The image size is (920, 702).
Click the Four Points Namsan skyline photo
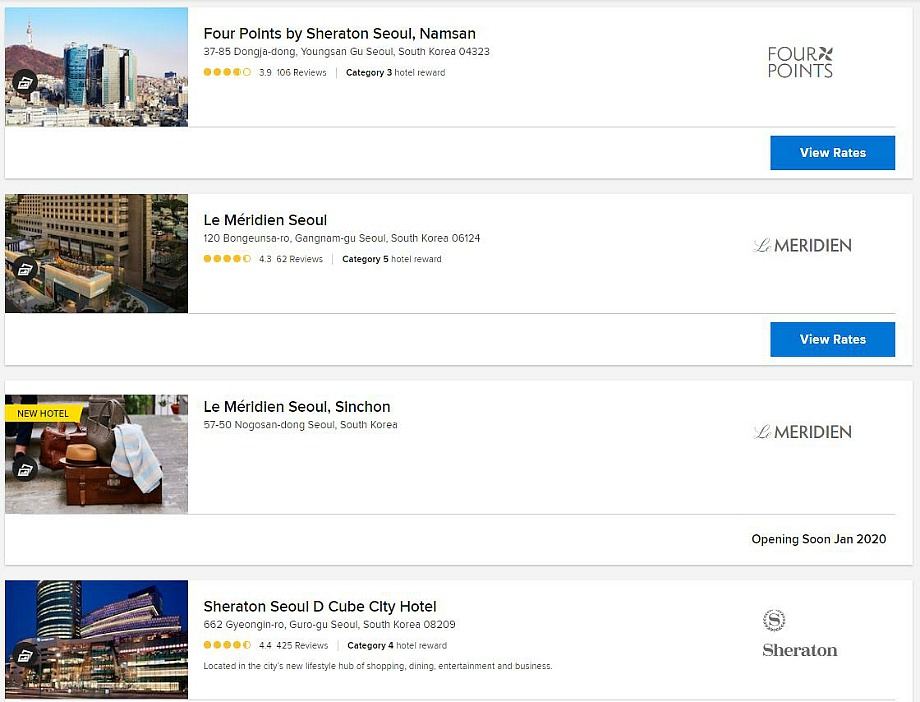pyautogui.click(x=96, y=66)
